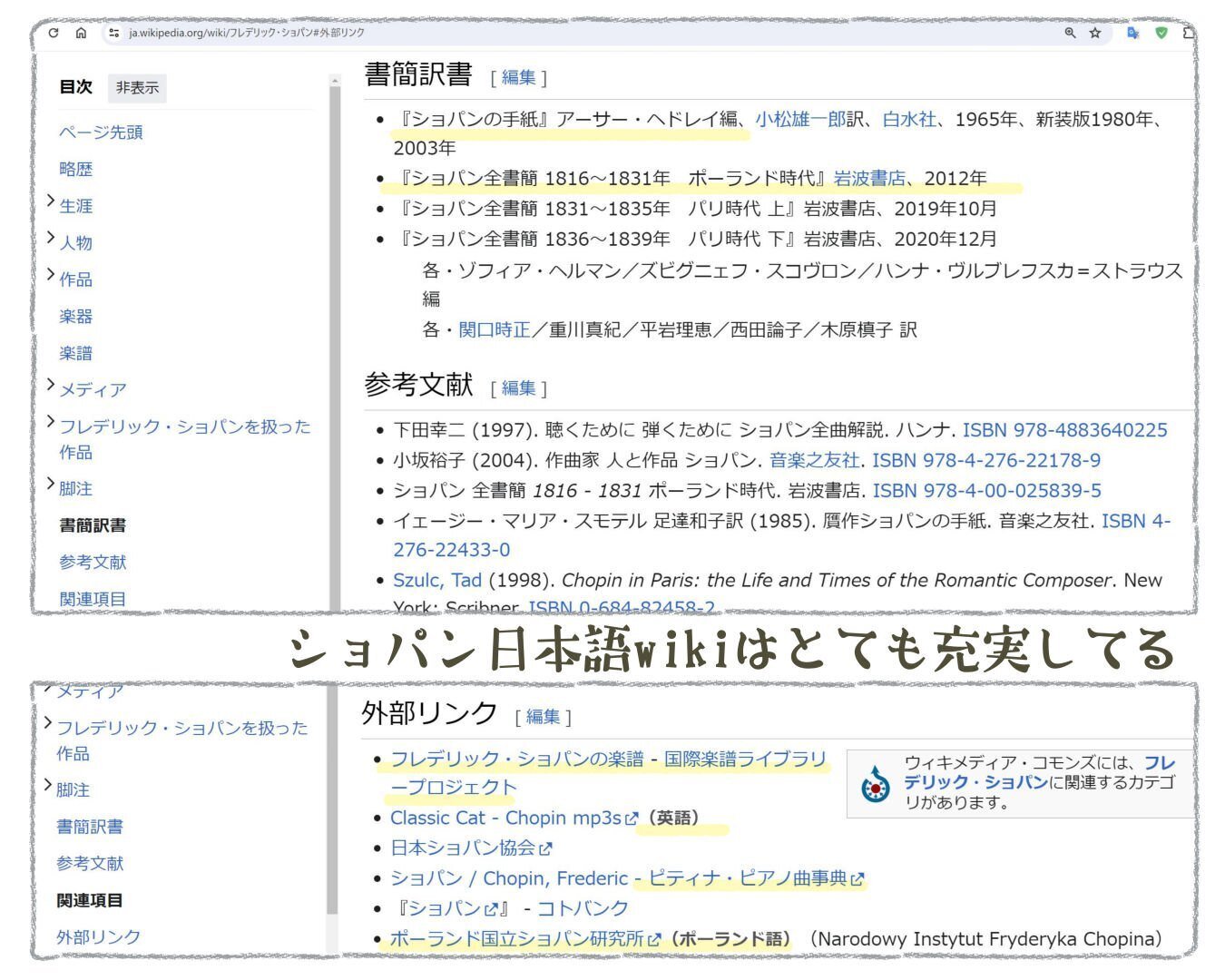Go to 関連項目 entry in upper sidebar

tap(93, 599)
